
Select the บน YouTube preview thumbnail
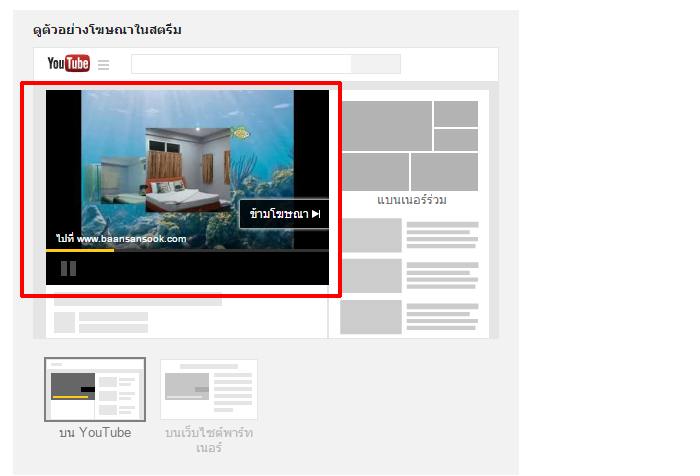pyautogui.click(x=95, y=389)
